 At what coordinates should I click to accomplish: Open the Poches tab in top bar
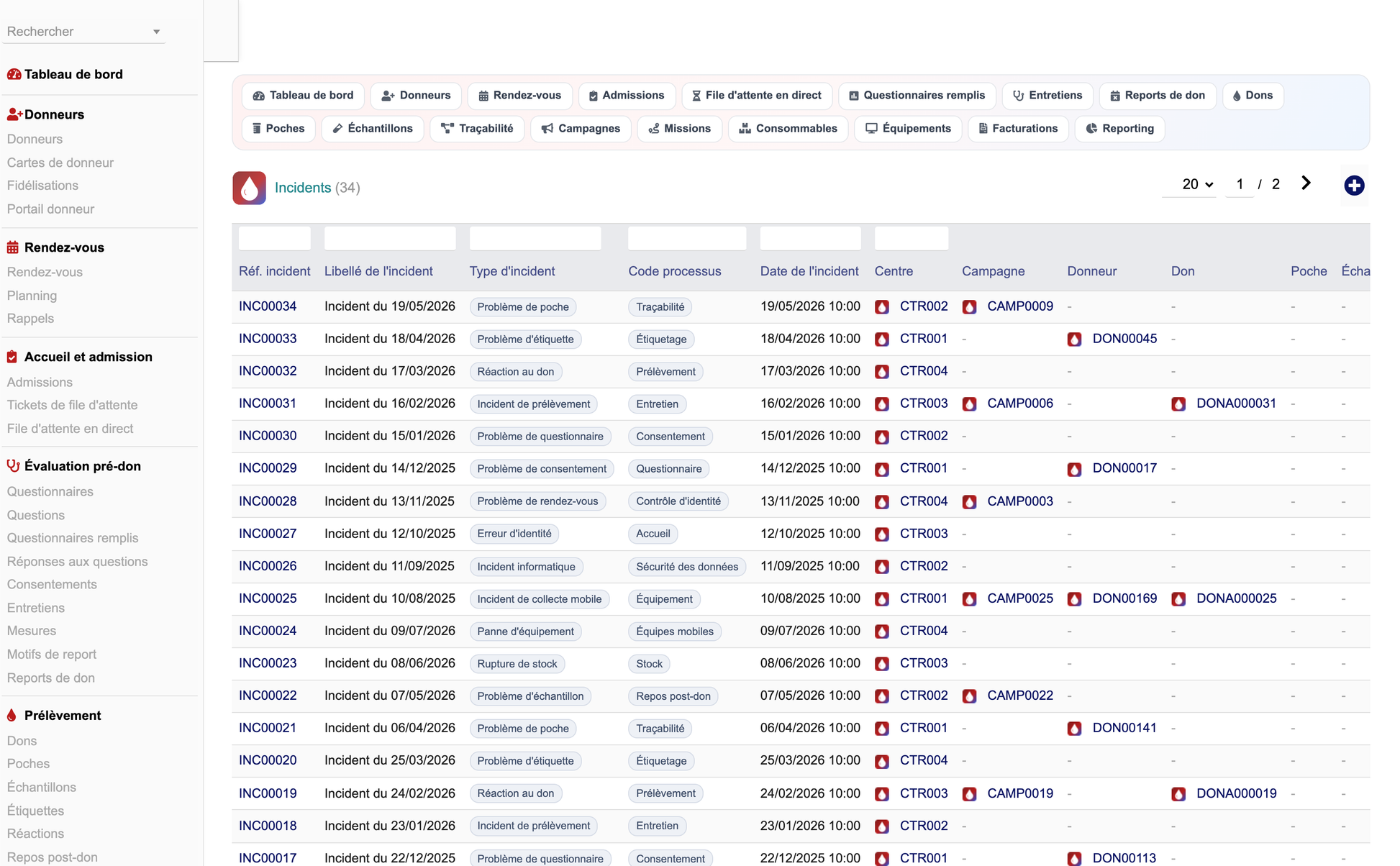tap(278, 129)
